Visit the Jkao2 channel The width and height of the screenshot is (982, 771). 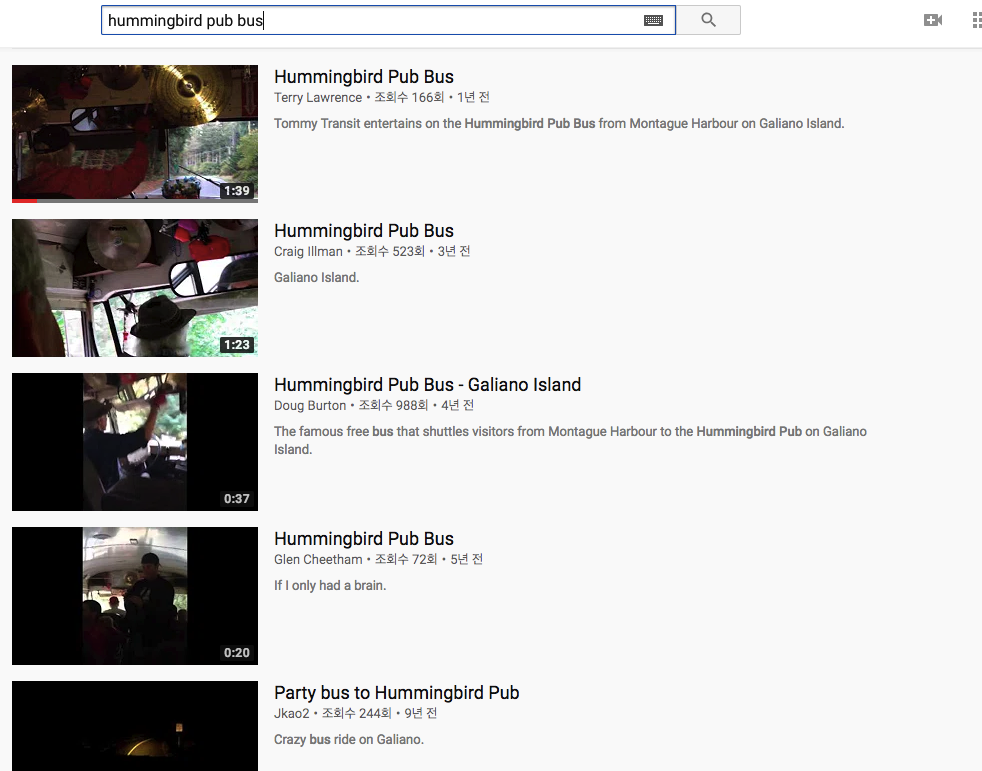click(x=292, y=713)
